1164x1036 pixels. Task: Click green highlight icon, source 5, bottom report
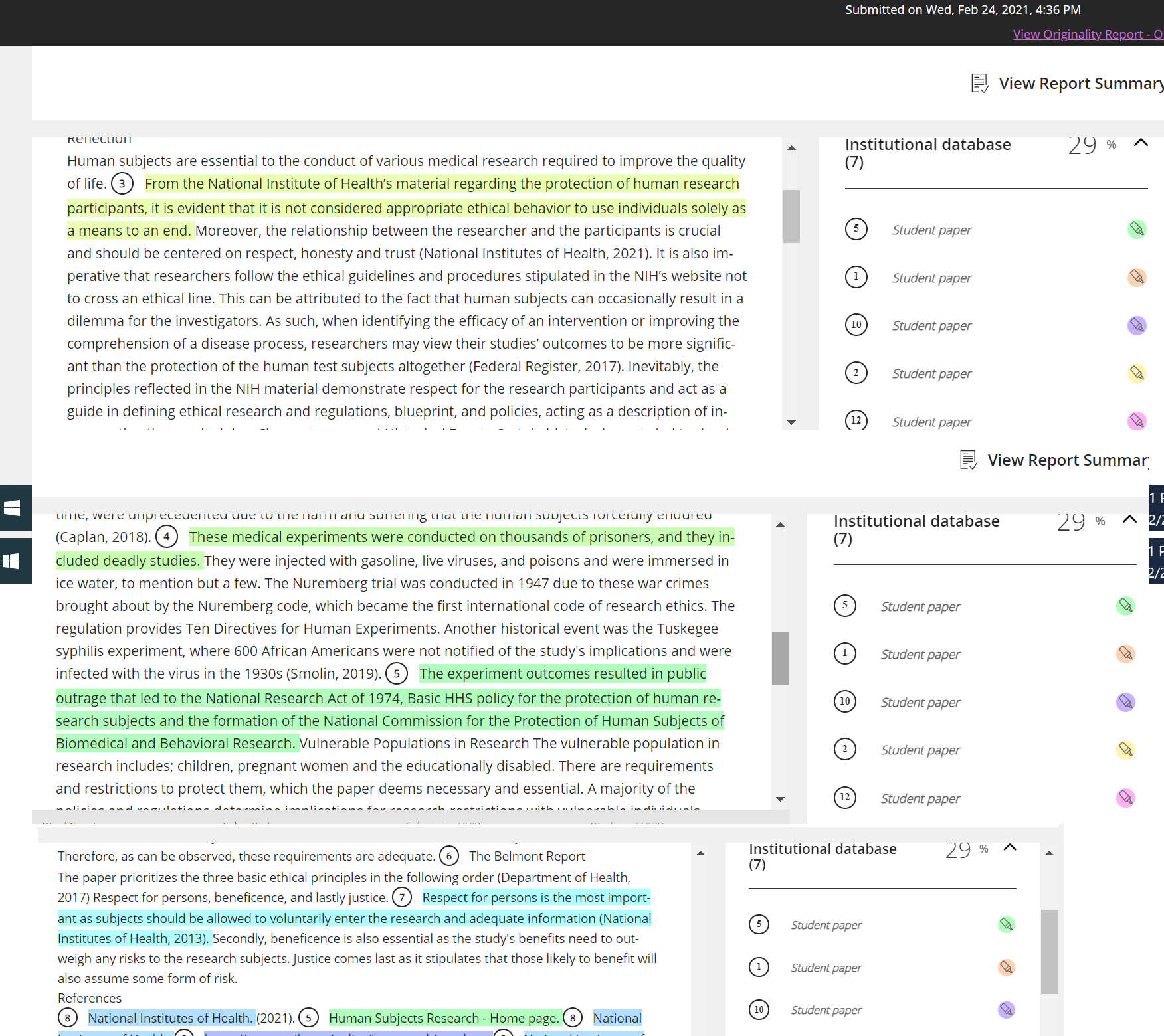1007,924
